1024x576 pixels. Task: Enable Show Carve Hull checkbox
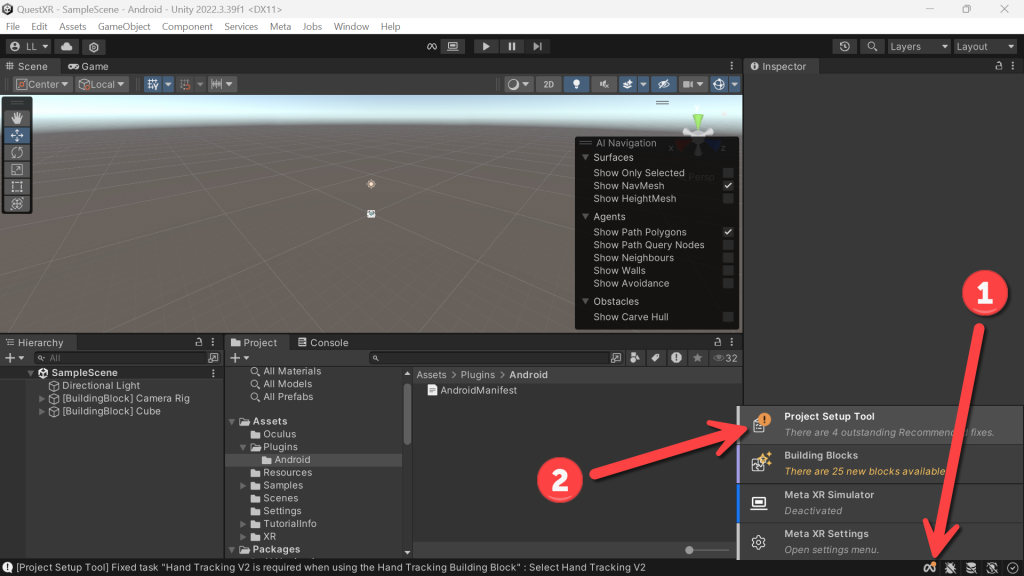click(x=728, y=317)
